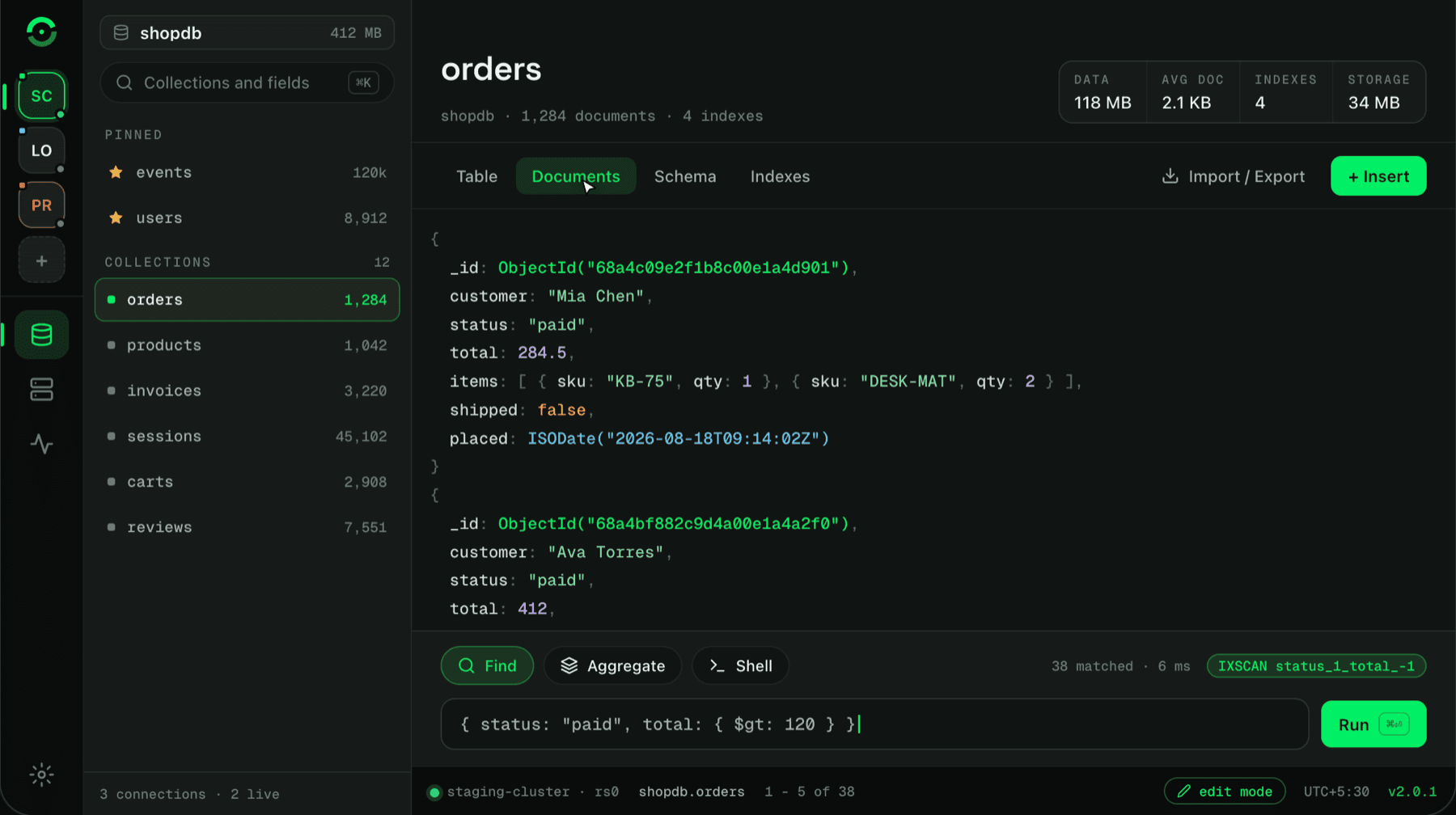Open the products collection
The width and height of the screenshot is (1456, 815).
(247, 345)
